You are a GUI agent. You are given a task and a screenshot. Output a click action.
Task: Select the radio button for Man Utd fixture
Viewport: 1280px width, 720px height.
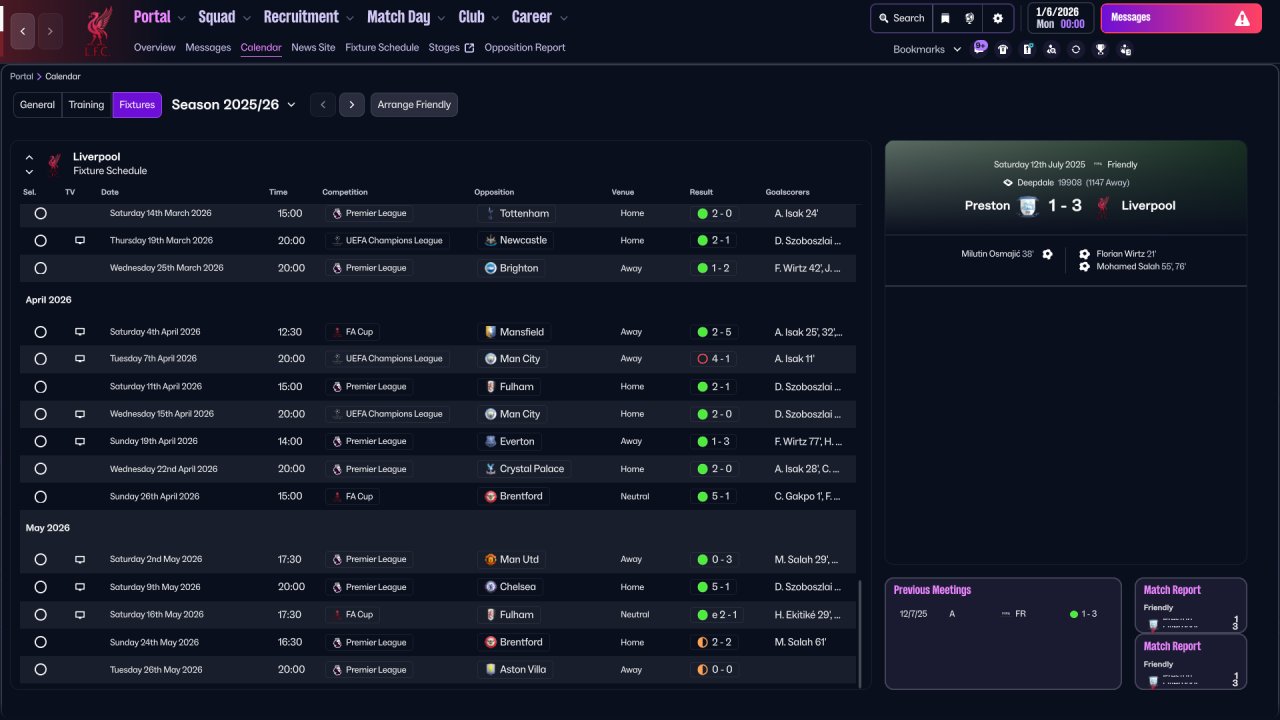(40, 560)
